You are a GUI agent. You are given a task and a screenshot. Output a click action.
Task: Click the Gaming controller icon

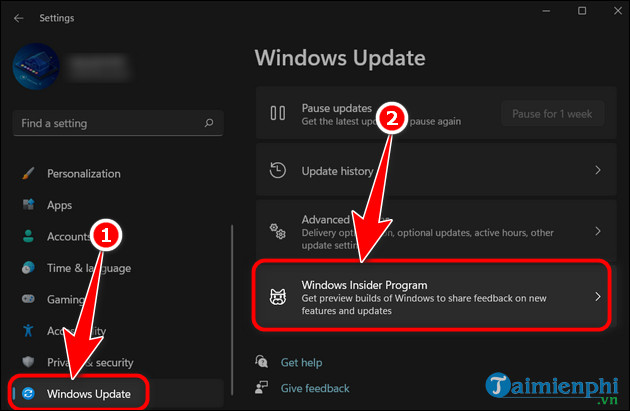pos(28,299)
